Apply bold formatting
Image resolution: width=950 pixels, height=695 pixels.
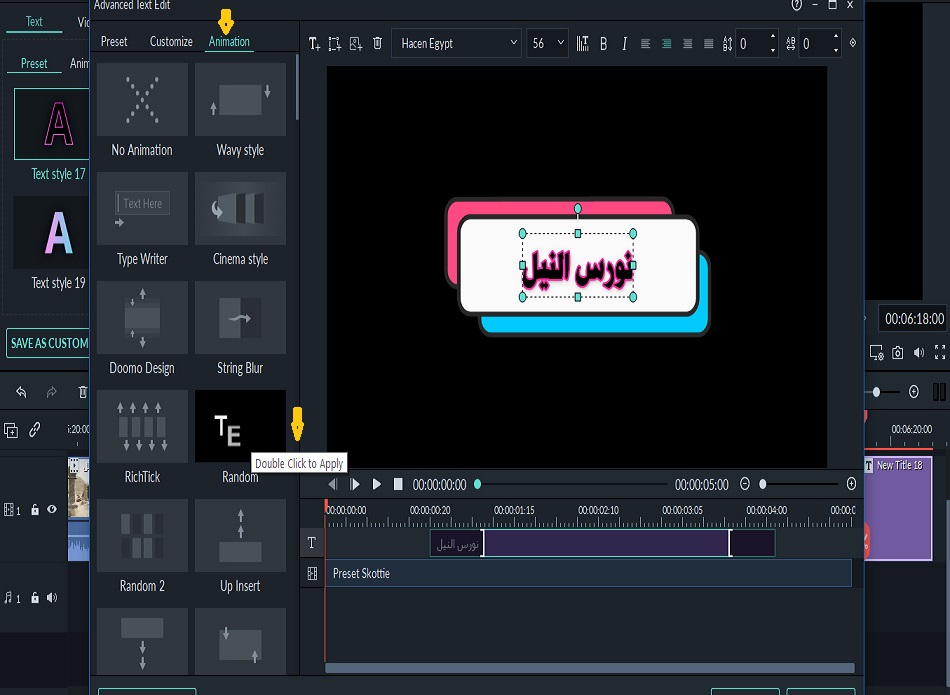603,44
